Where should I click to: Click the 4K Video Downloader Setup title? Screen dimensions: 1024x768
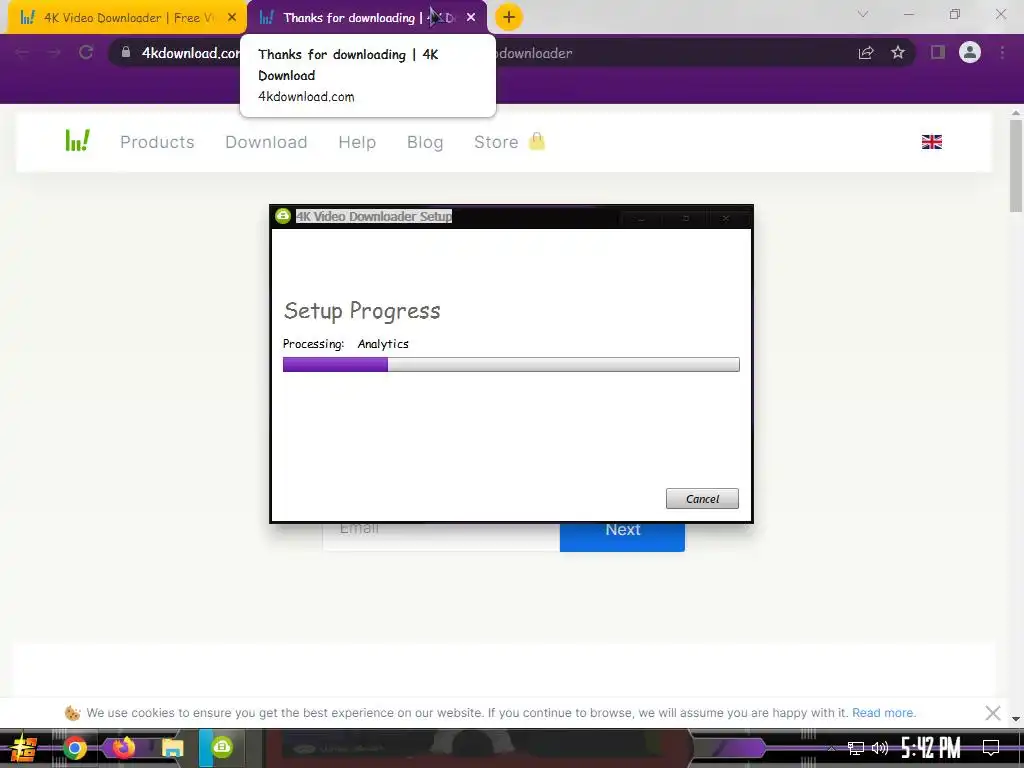pyautogui.click(x=374, y=216)
